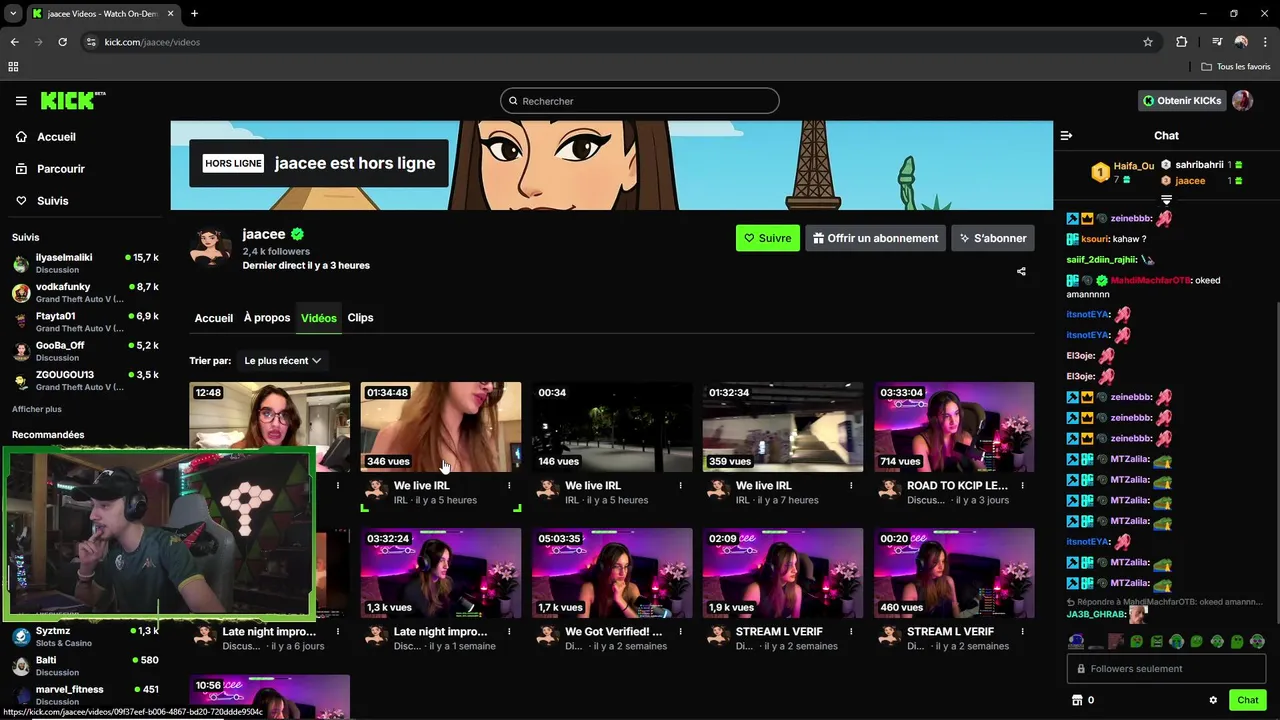This screenshot has height=720, width=1280.
Task: Click sahribahrii in the gift leaderboard
Action: 1199,165
